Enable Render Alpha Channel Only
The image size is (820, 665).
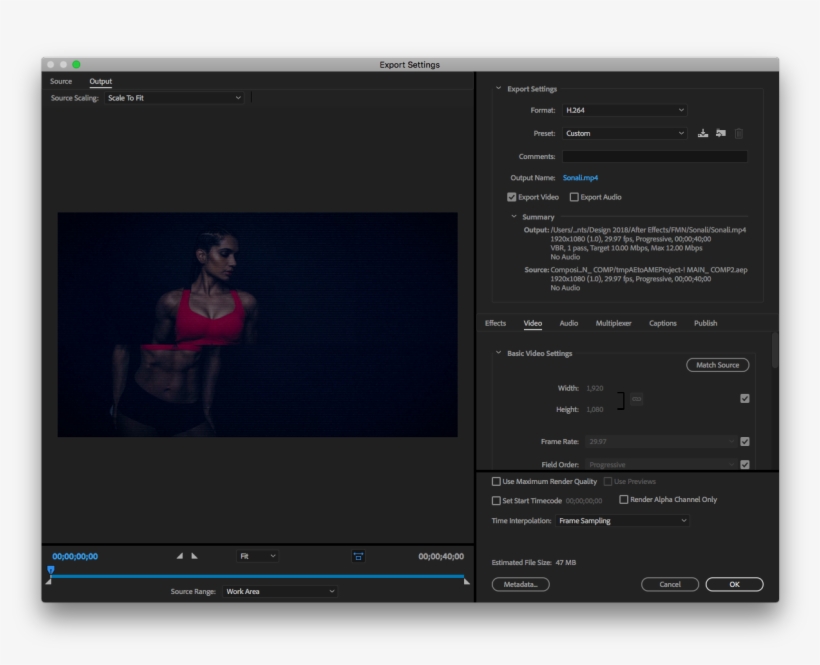pos(623,500)
